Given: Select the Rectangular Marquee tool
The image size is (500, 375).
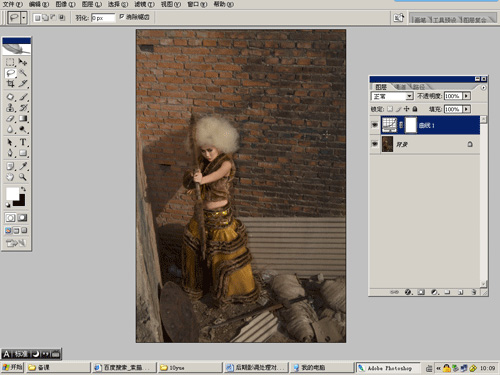Looking at the screenshot, I should (10, 62).
